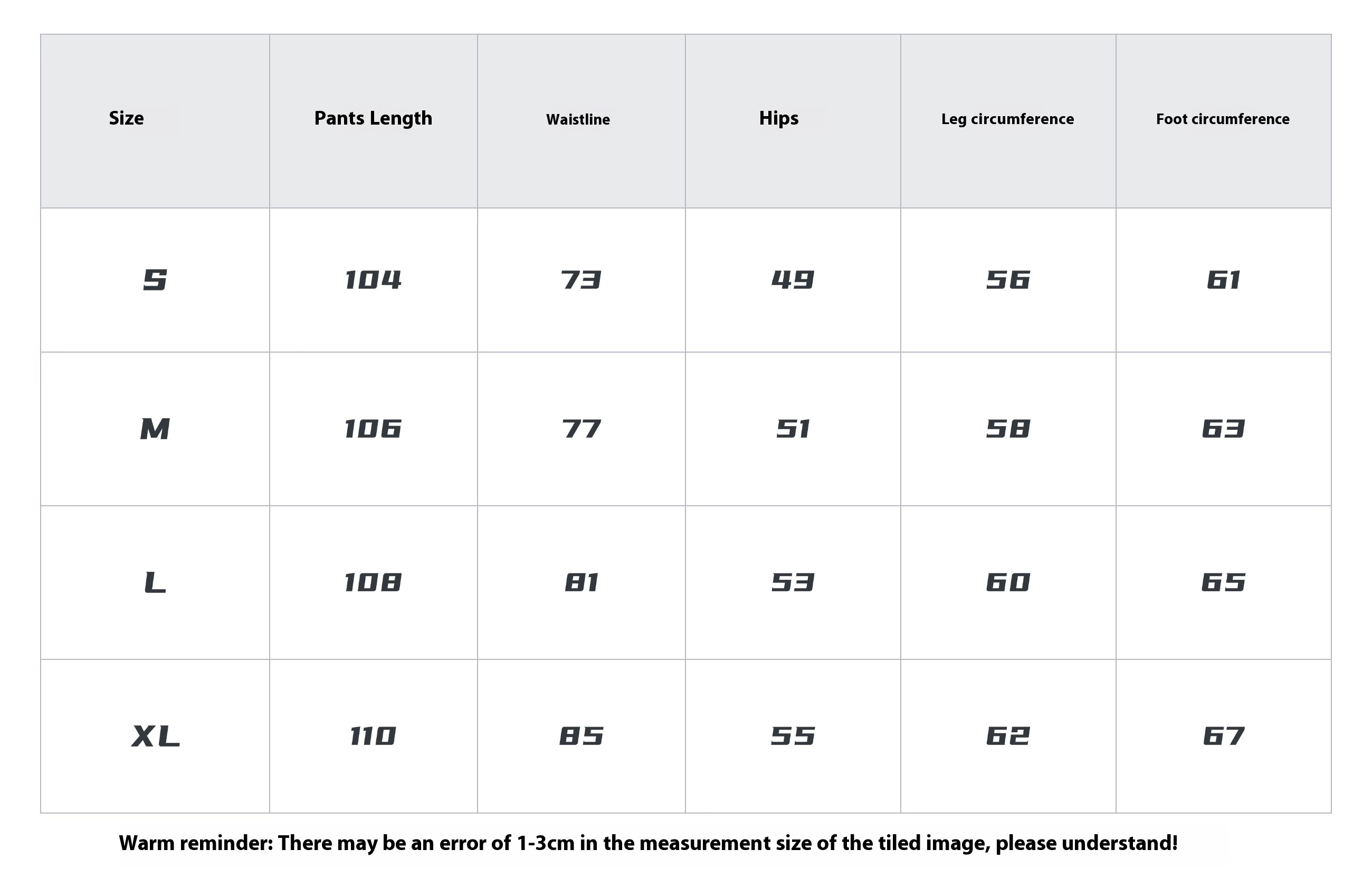Image resolution: width=1372 pixels, height=887 pixels.
Task: Select the Leg circumference header
Action: pos(1007,119)
